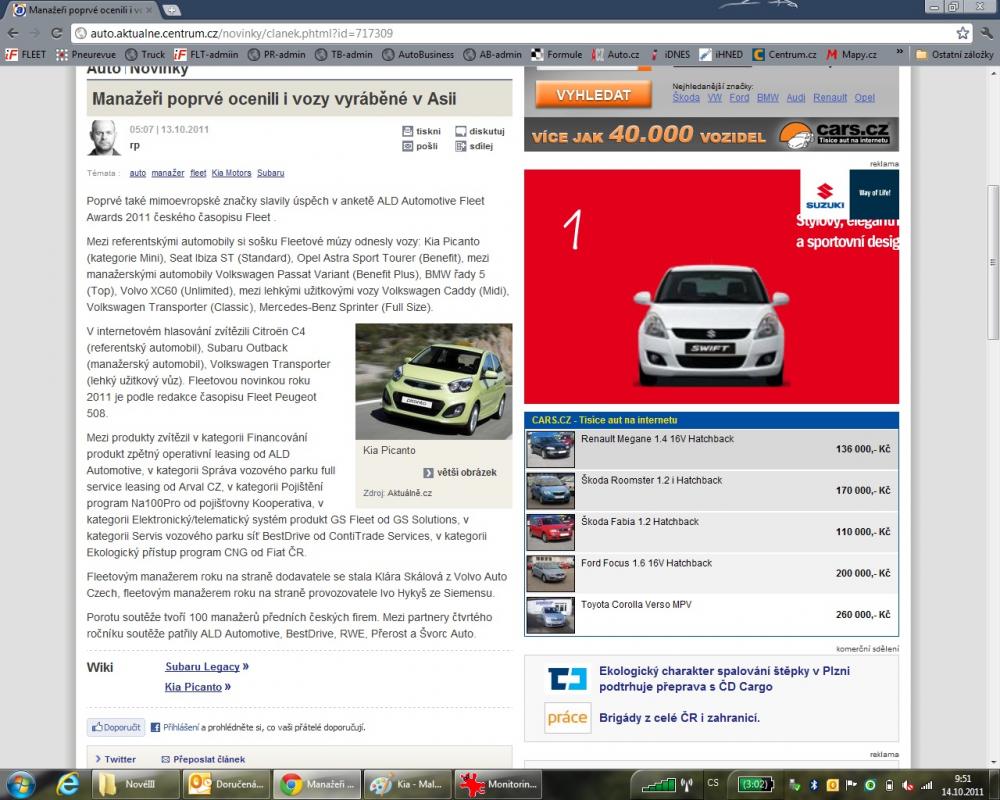Click the VYHLEDAT search button
1000x800 pixels.
pyautogui.click(x=593, y=95)
